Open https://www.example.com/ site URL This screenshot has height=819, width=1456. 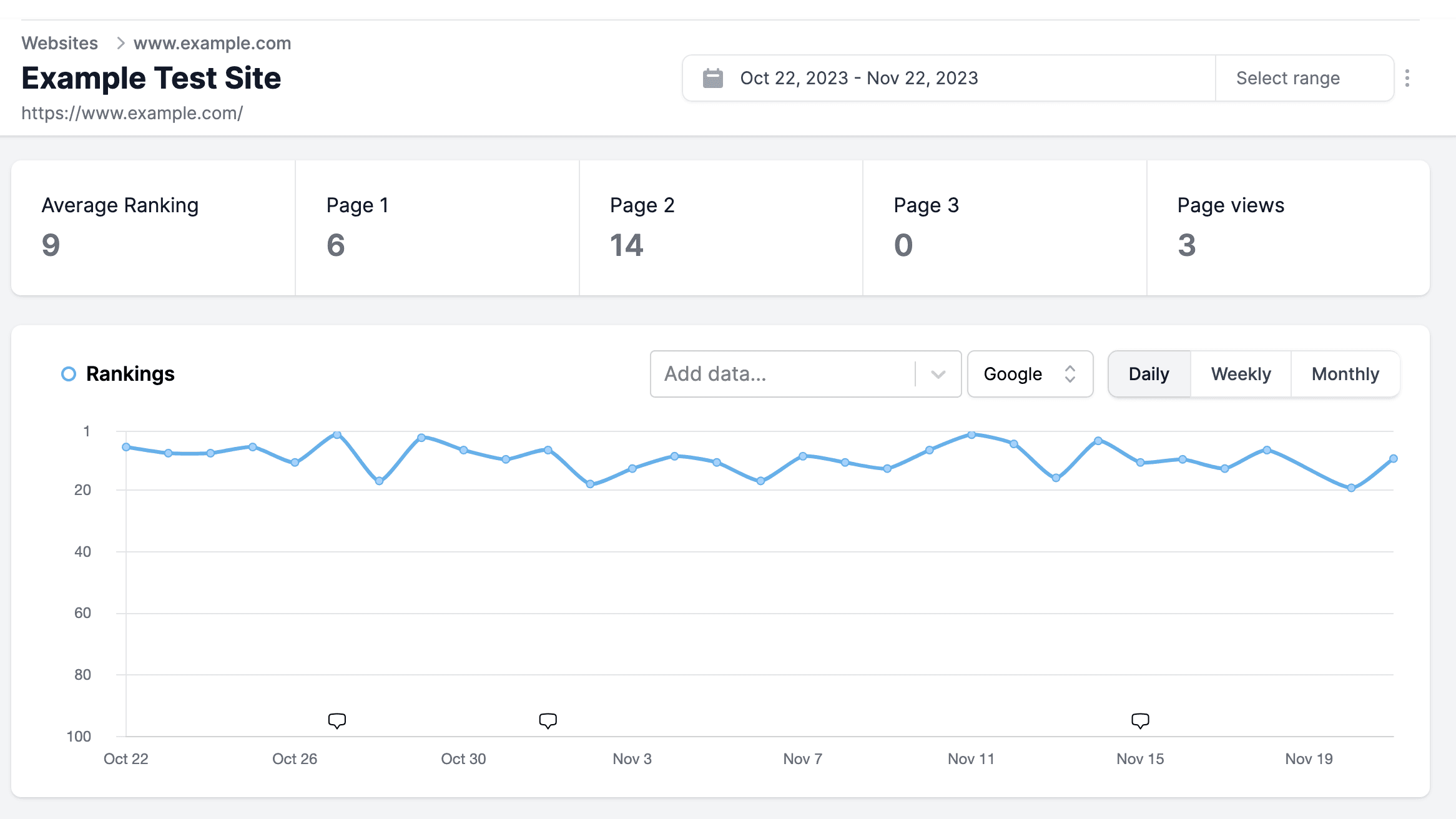pos(132,113)
